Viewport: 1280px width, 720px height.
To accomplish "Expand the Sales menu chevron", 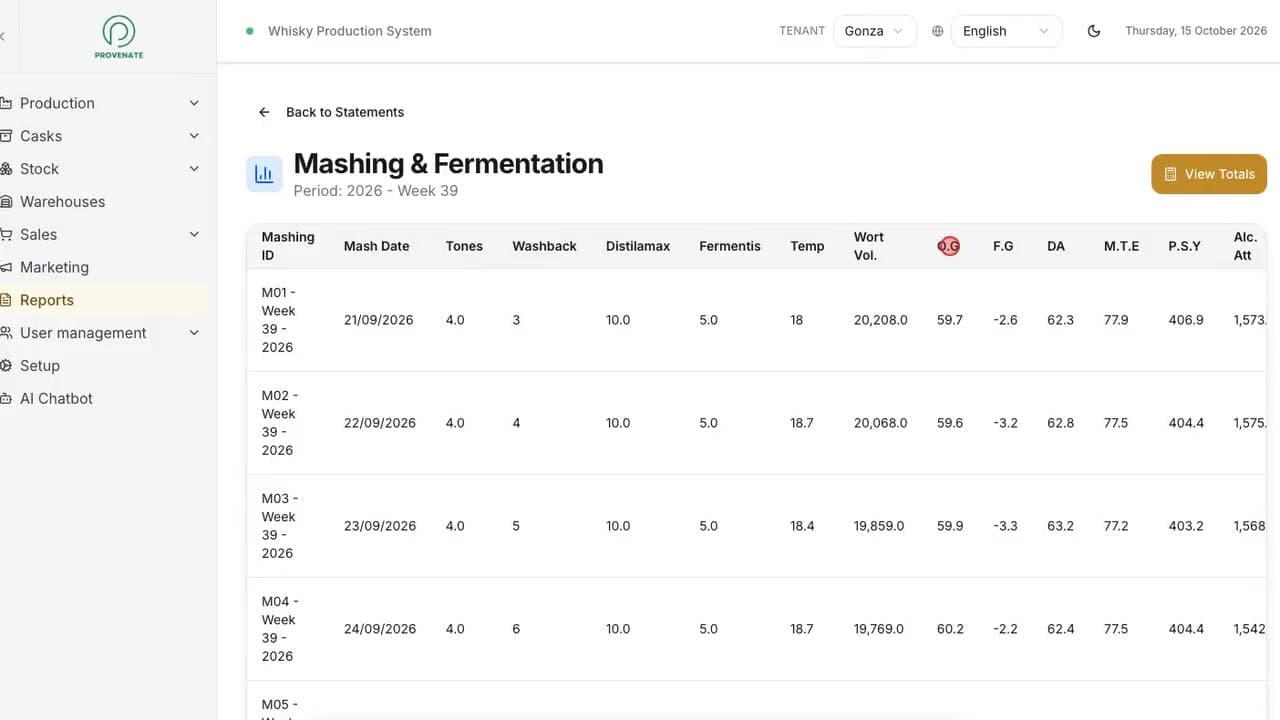I will pyautogui.click(x=194, y=234).
